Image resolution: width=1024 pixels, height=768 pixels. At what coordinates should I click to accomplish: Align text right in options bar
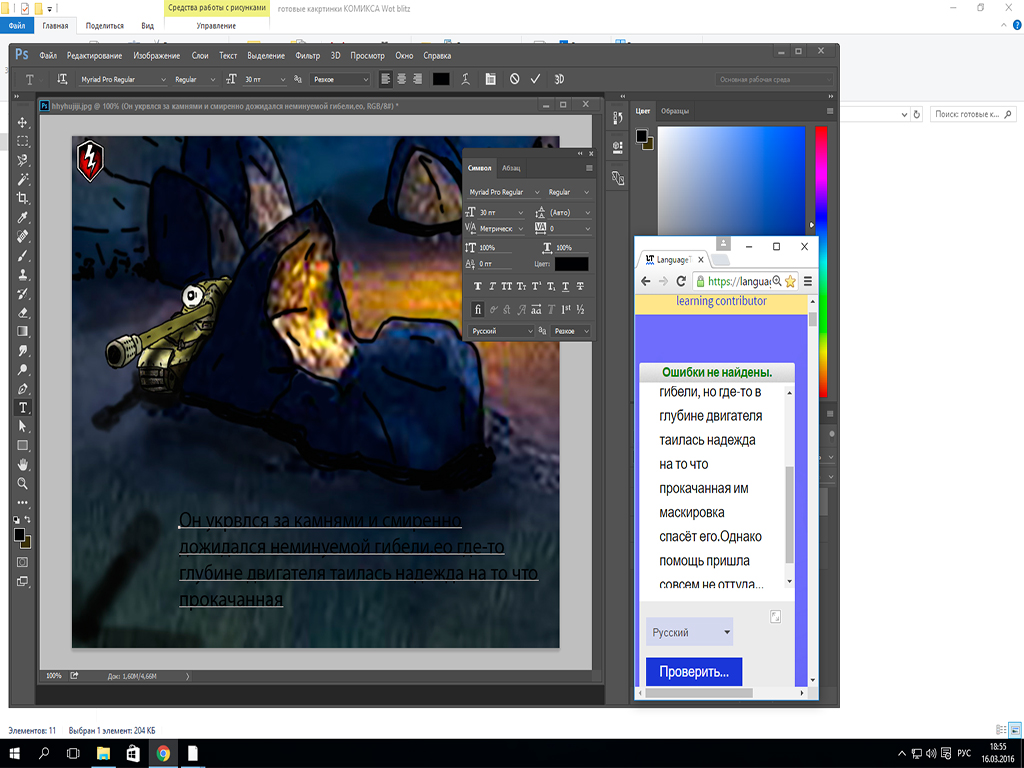click(x=417, y=79)
